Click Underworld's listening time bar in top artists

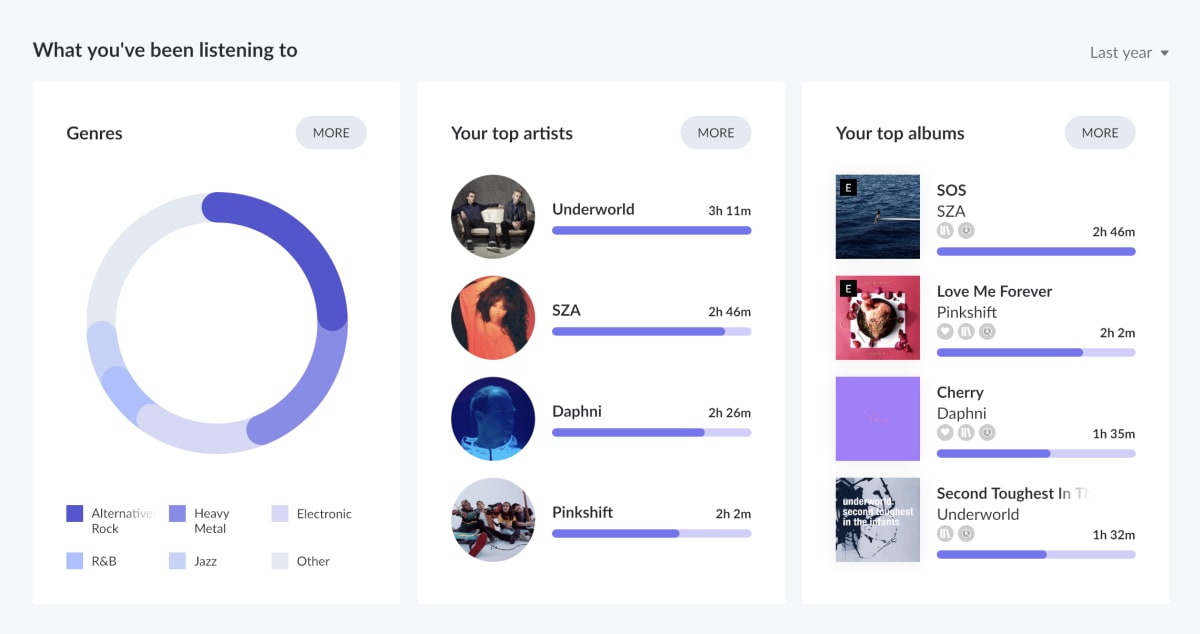click(651, 230)
